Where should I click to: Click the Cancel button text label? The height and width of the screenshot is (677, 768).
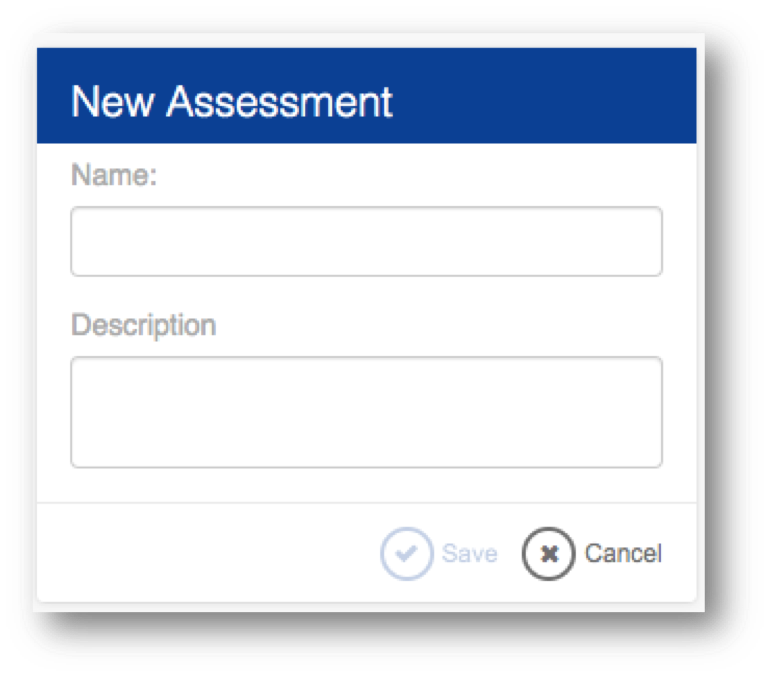pos(623,554)
